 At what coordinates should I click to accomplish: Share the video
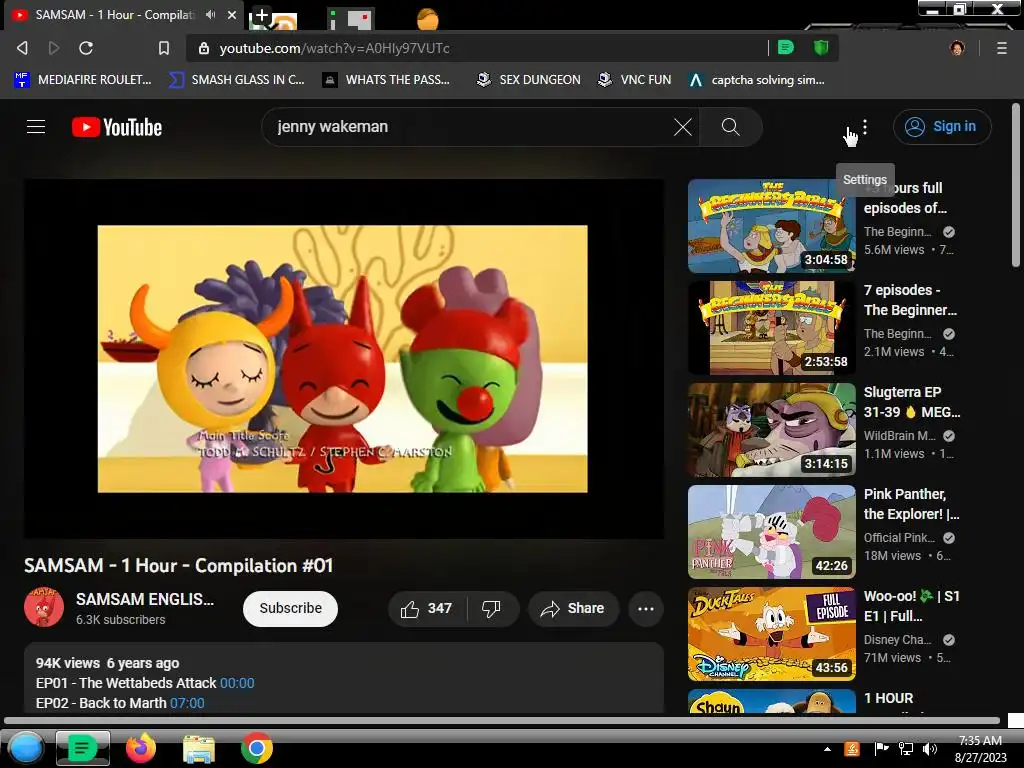(x=573, y=608)
